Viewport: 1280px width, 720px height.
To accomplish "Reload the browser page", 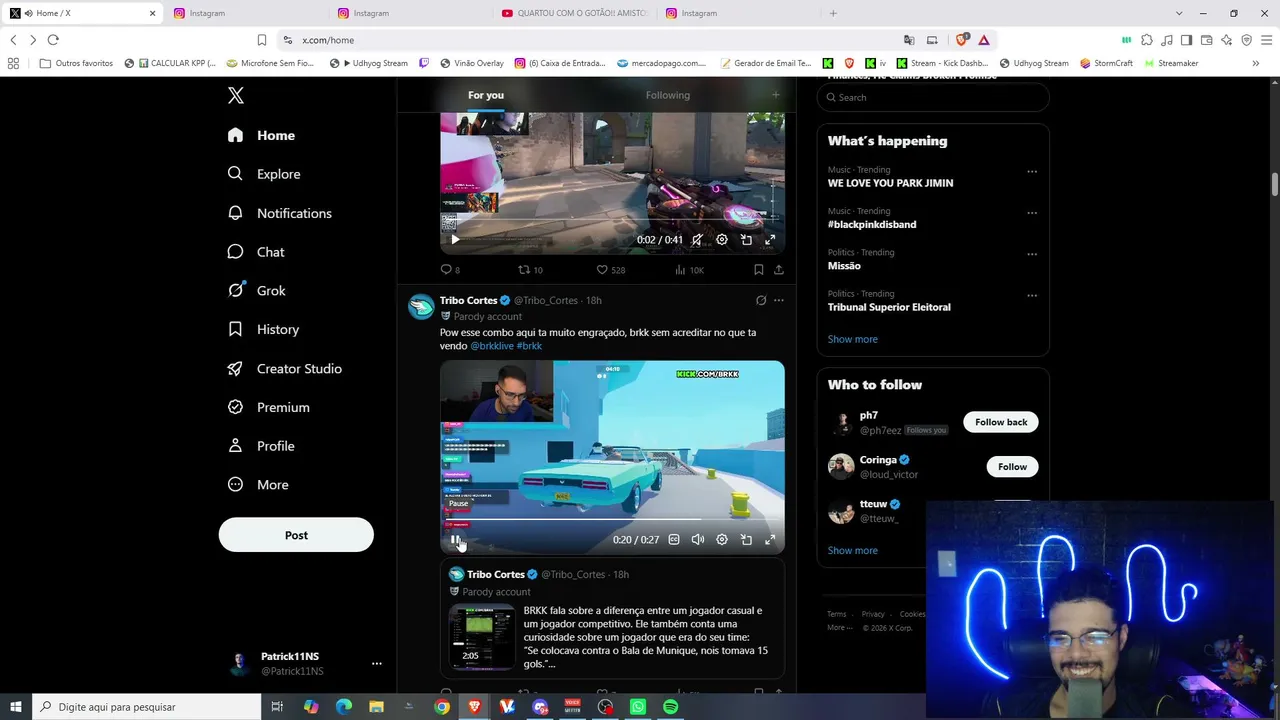I will (x=53, y=40).
